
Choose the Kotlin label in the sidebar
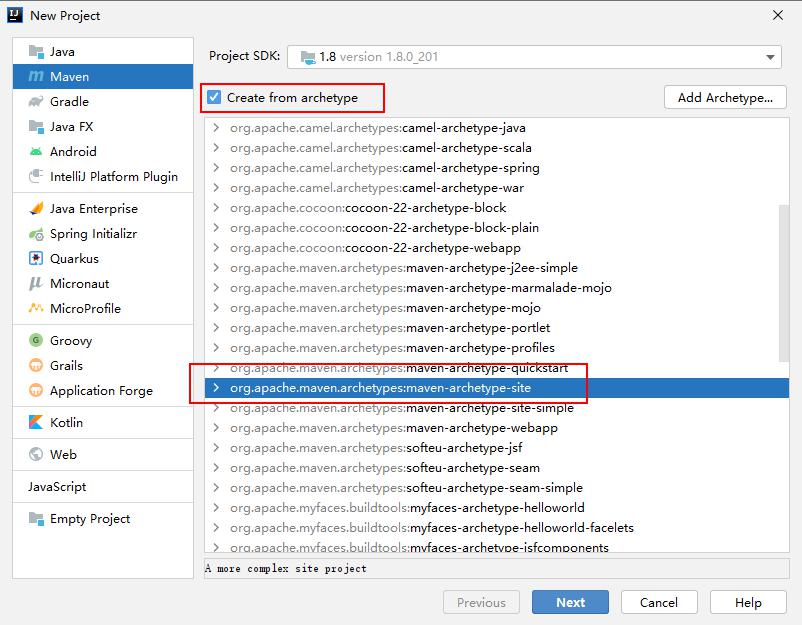point(66,422)
